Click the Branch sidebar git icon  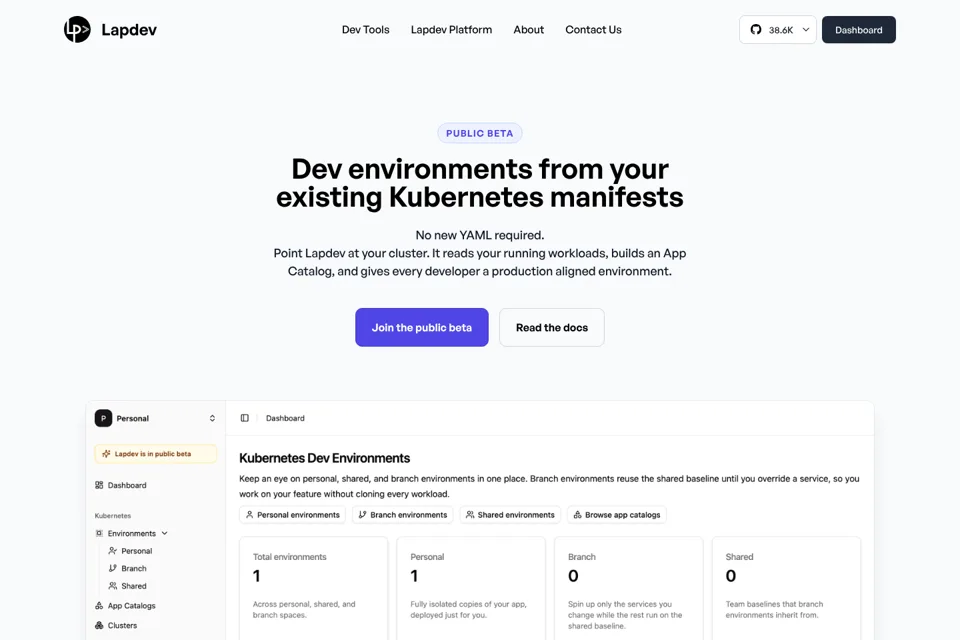(113, 568)
